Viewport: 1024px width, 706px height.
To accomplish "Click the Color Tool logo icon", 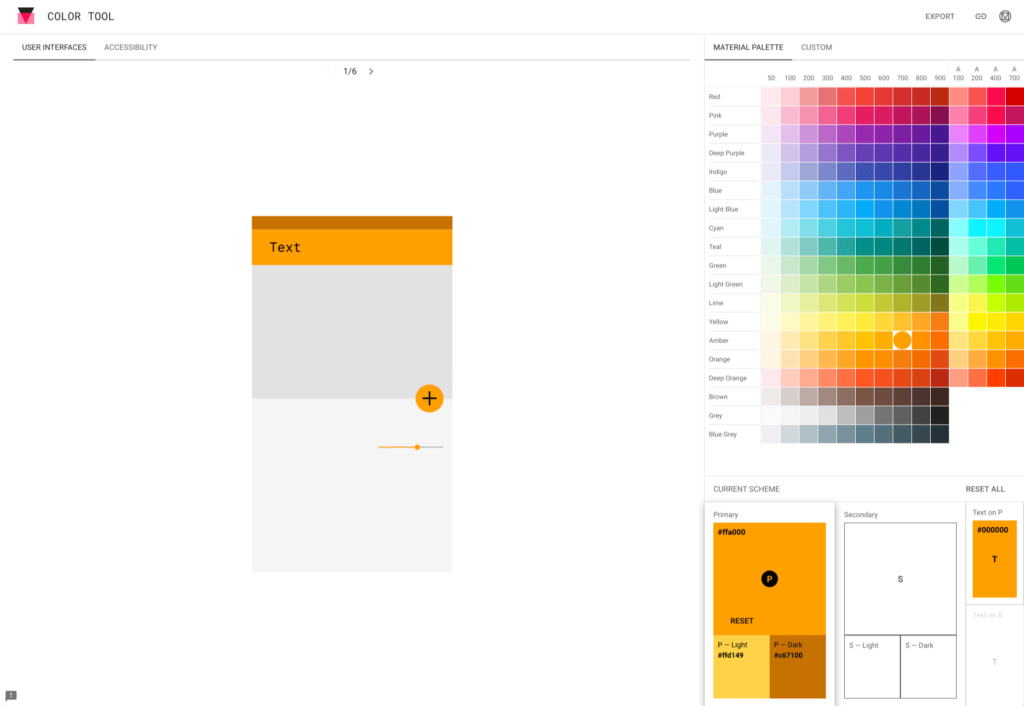I will [26, 16].
